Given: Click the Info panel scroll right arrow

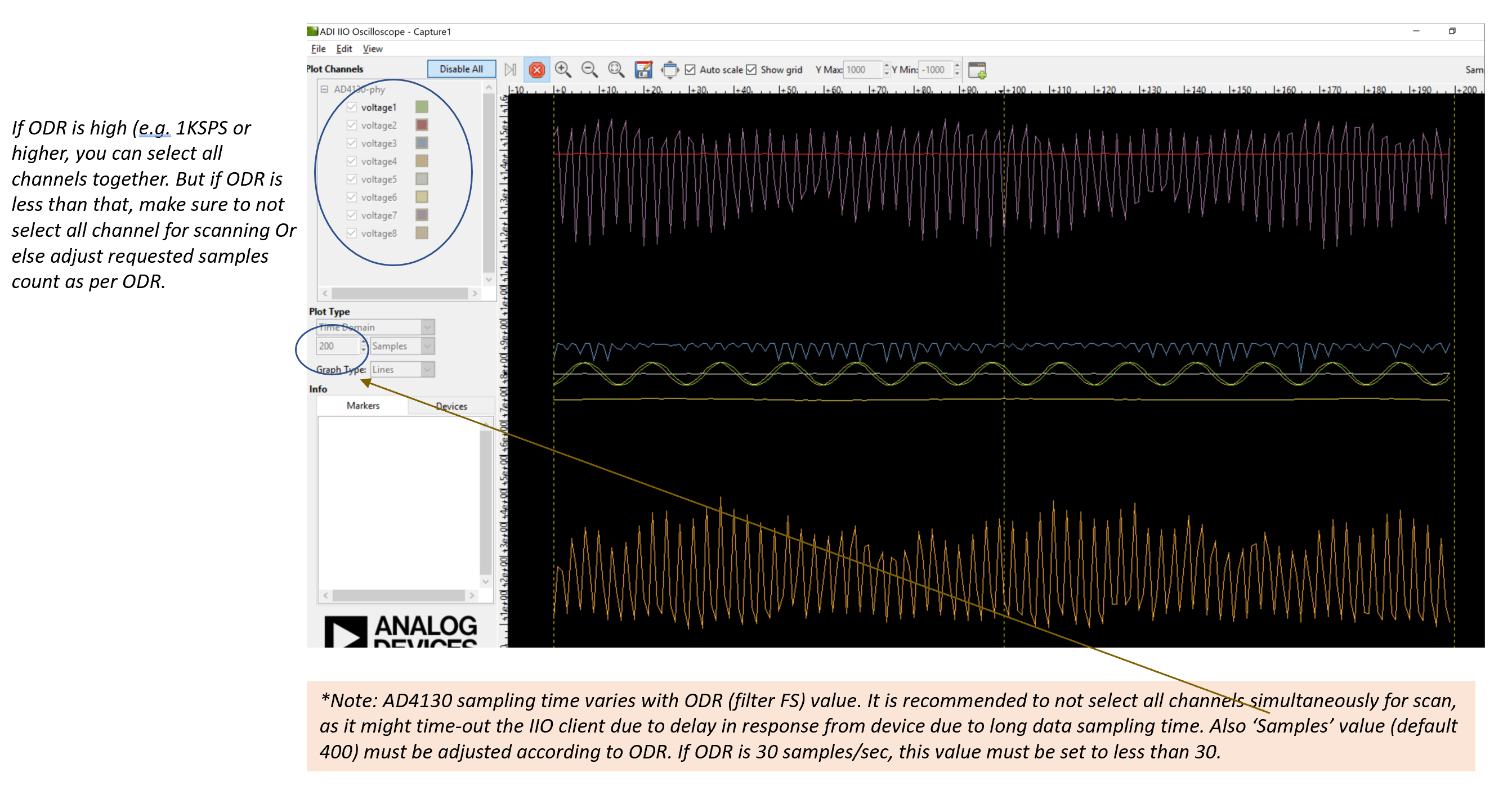Looking at the screenshot, I should pos(471,595).
